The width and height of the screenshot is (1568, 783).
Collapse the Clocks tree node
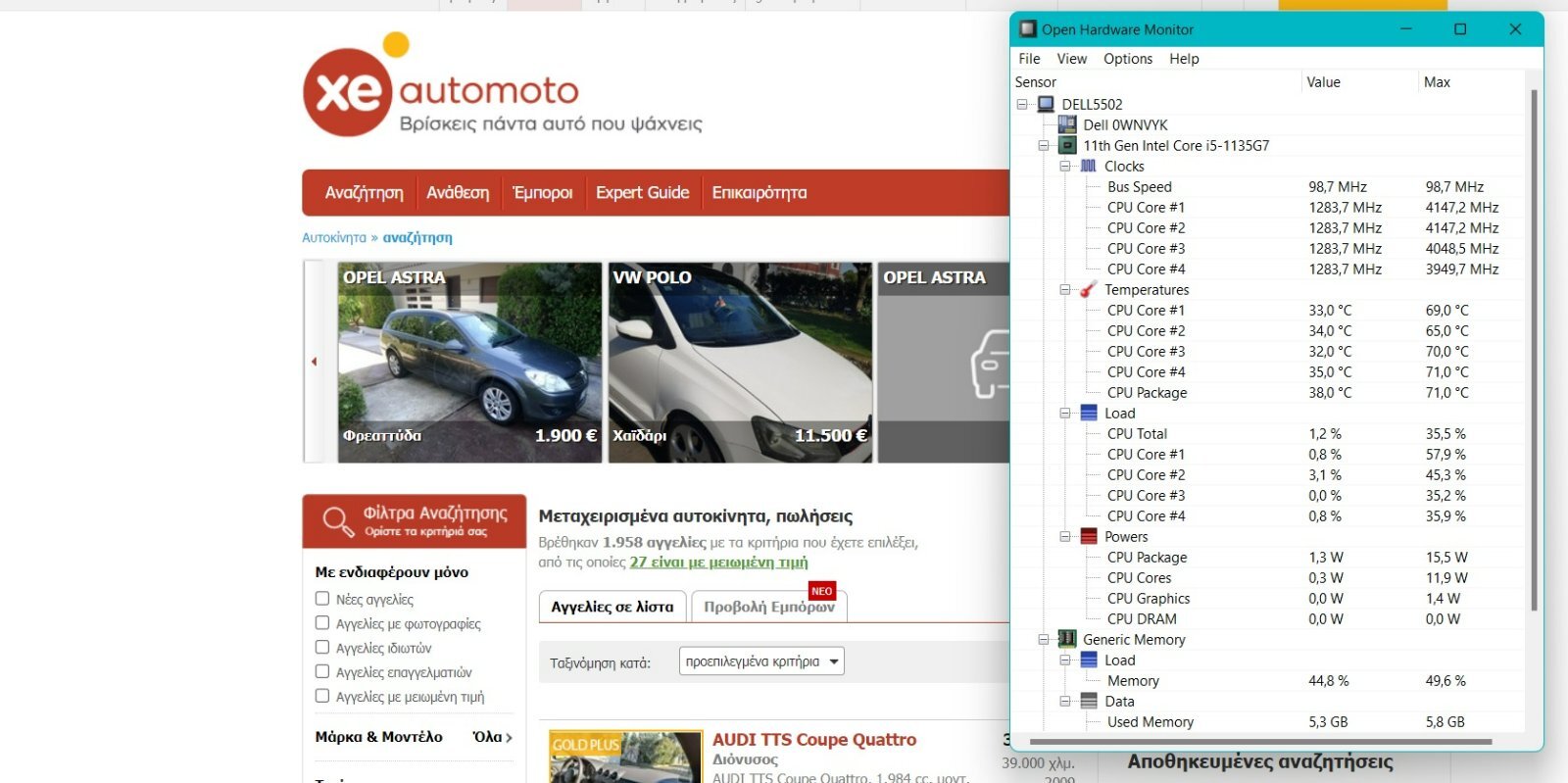pyautogui.click(x=1065, y=166)
